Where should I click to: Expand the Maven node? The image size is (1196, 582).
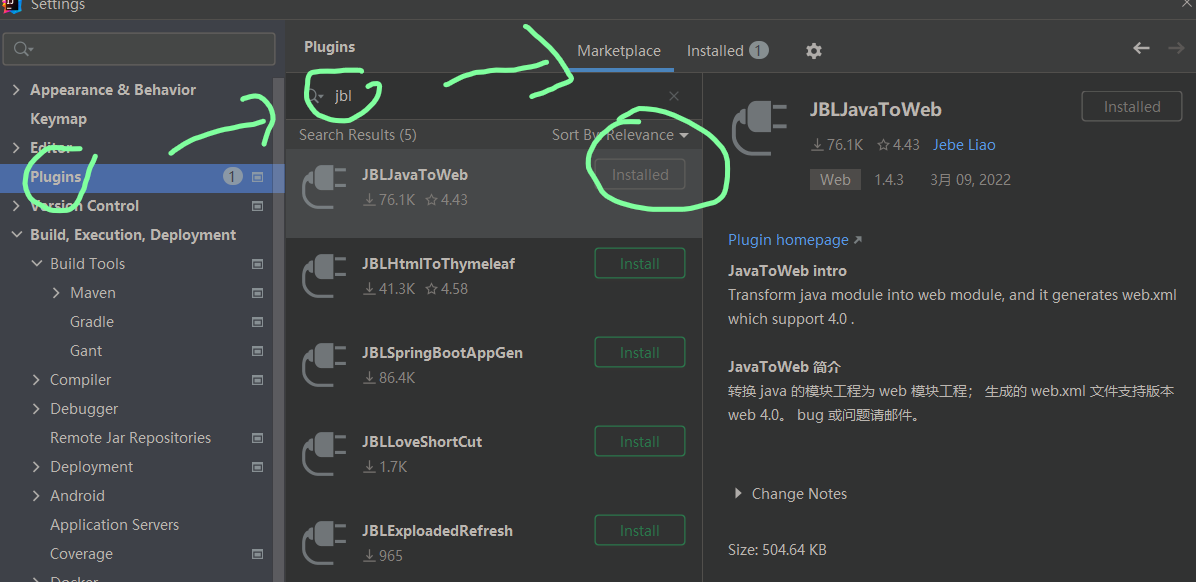point(56,293)
